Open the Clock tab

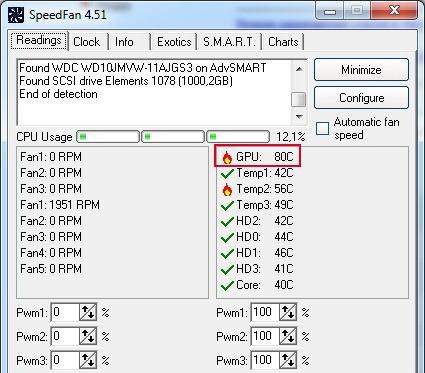pyautogui.click(x=87, y=42)
